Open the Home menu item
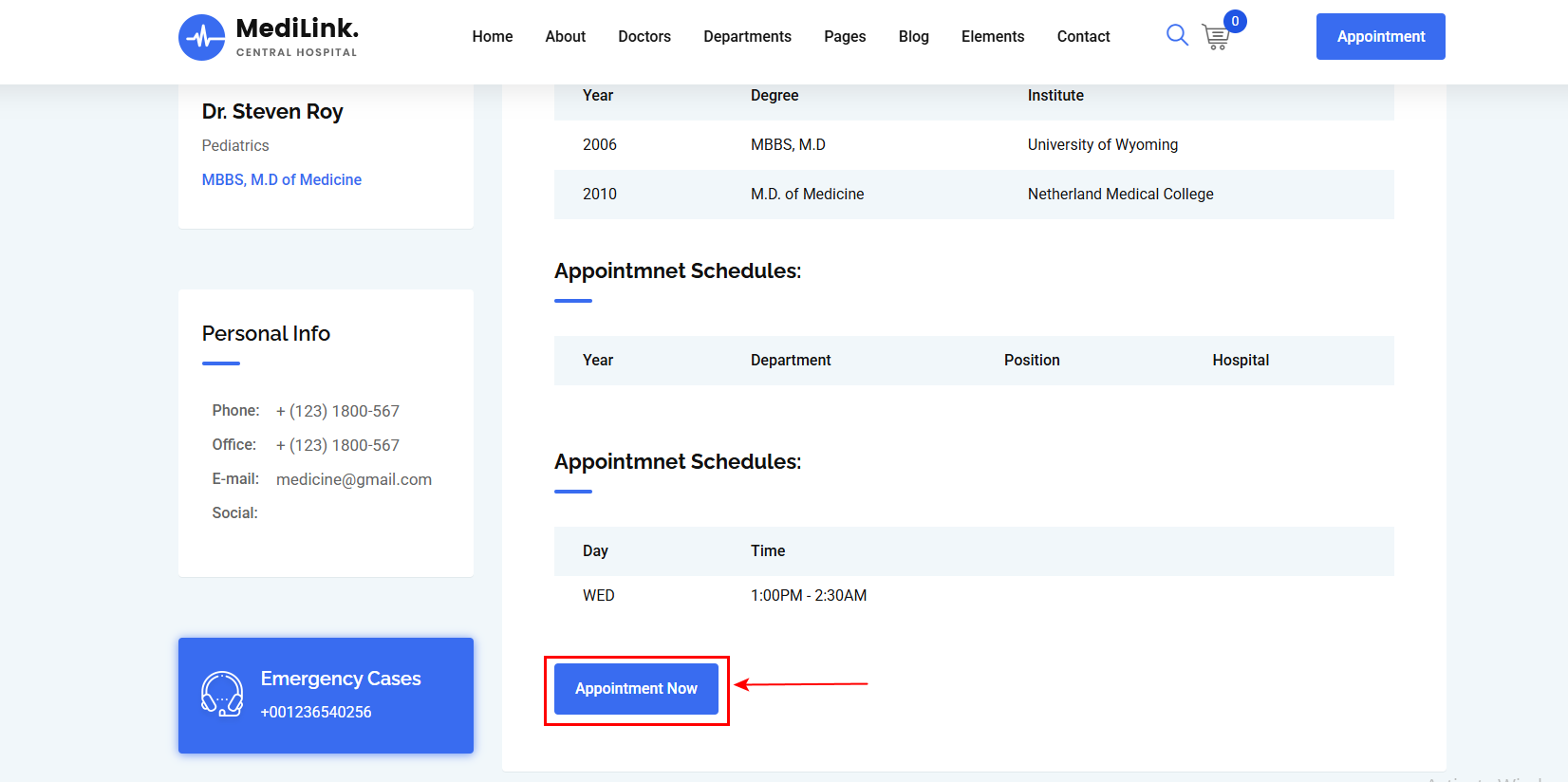 (x=493, y=36)
